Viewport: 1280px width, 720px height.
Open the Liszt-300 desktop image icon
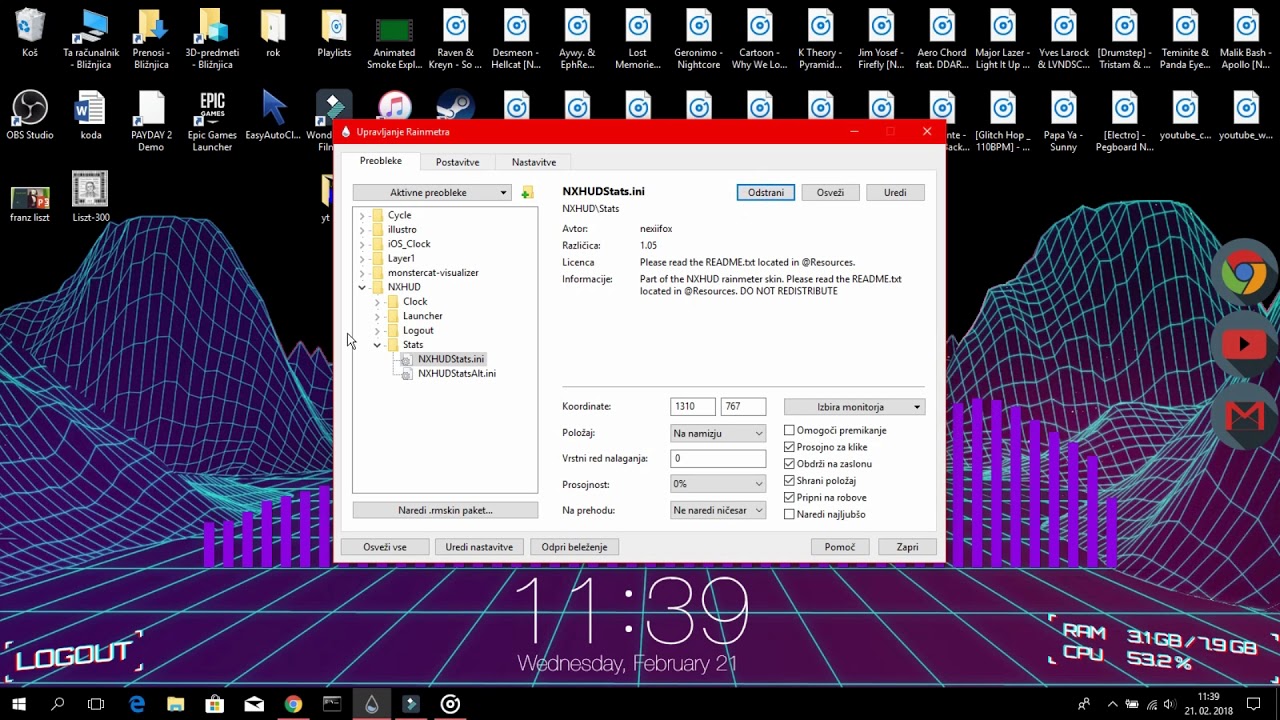[91, 198]
